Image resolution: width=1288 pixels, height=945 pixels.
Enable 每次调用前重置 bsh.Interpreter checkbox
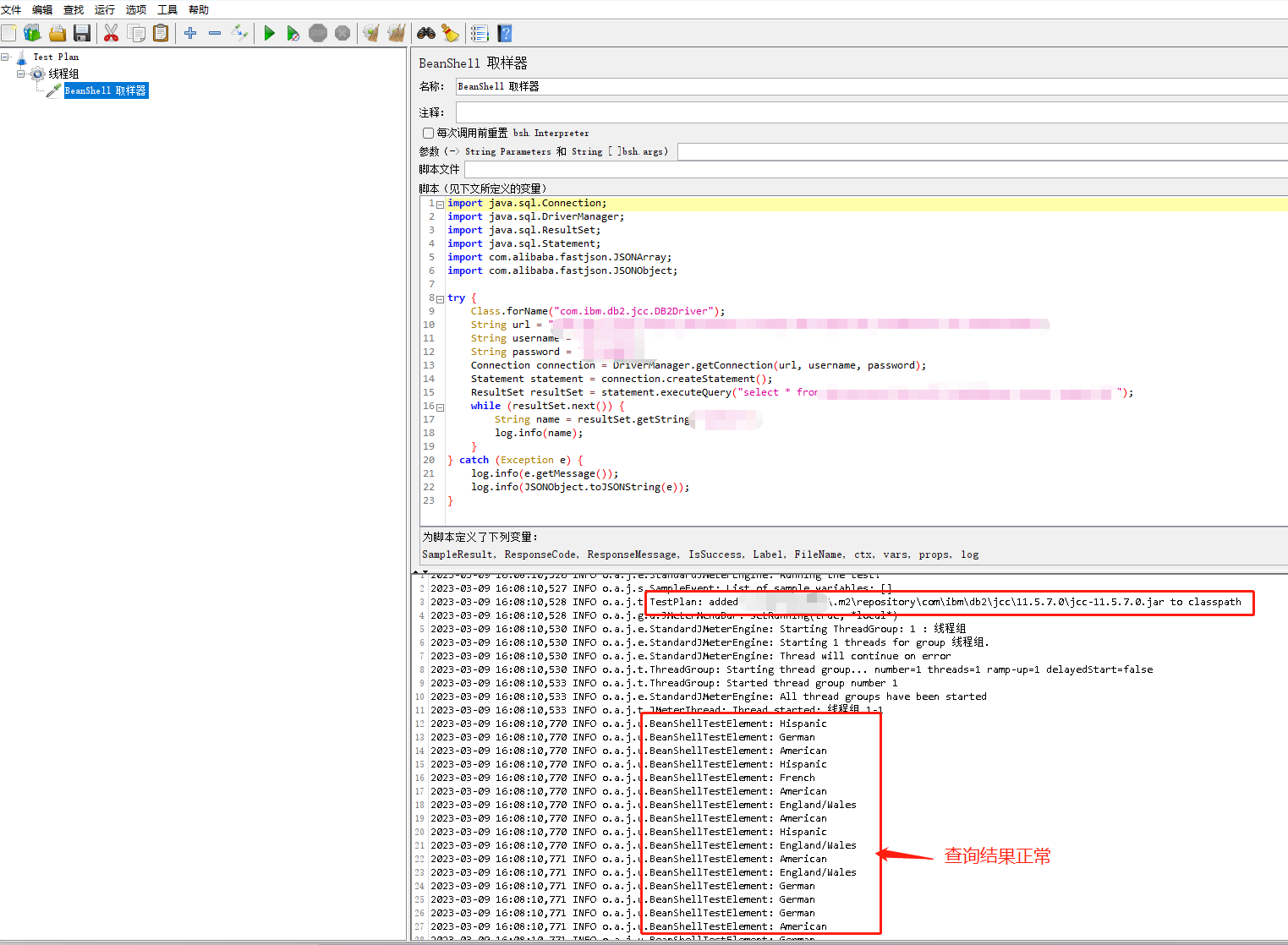(429, 133)
